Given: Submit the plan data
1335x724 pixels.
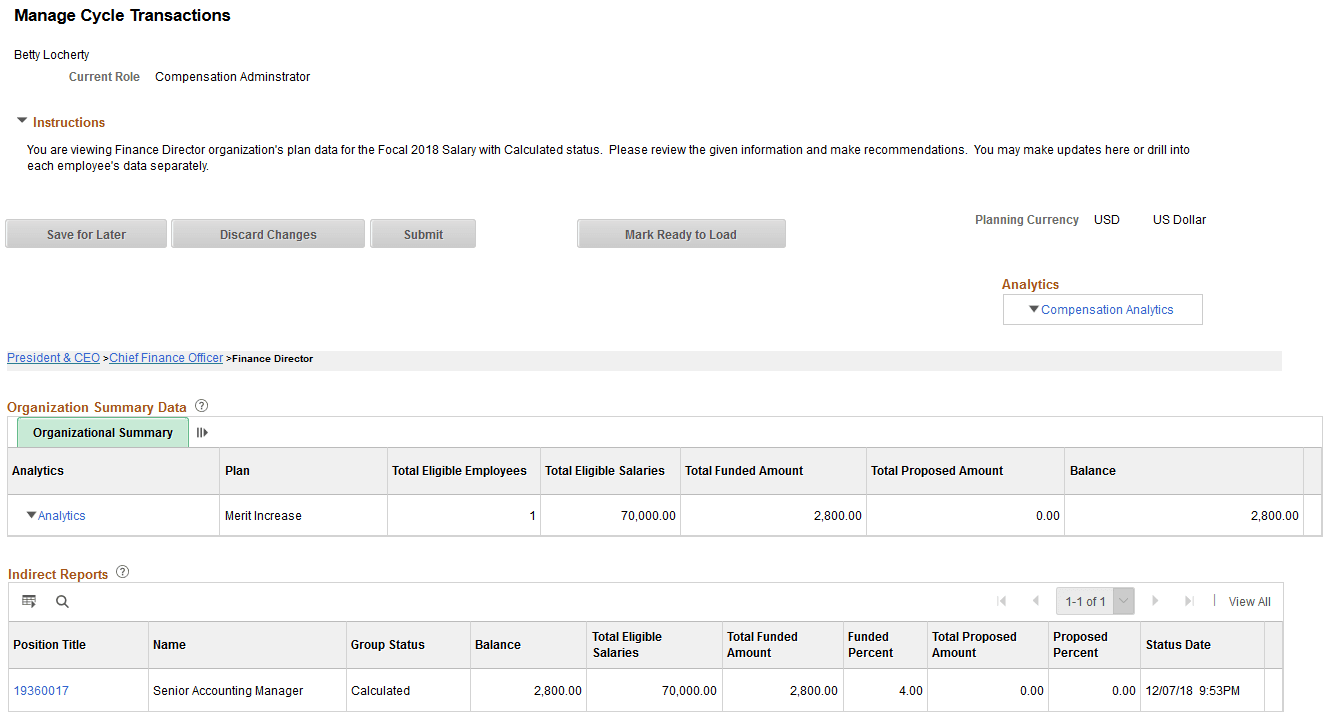Looking at the screenshot, I should [422, 233].
